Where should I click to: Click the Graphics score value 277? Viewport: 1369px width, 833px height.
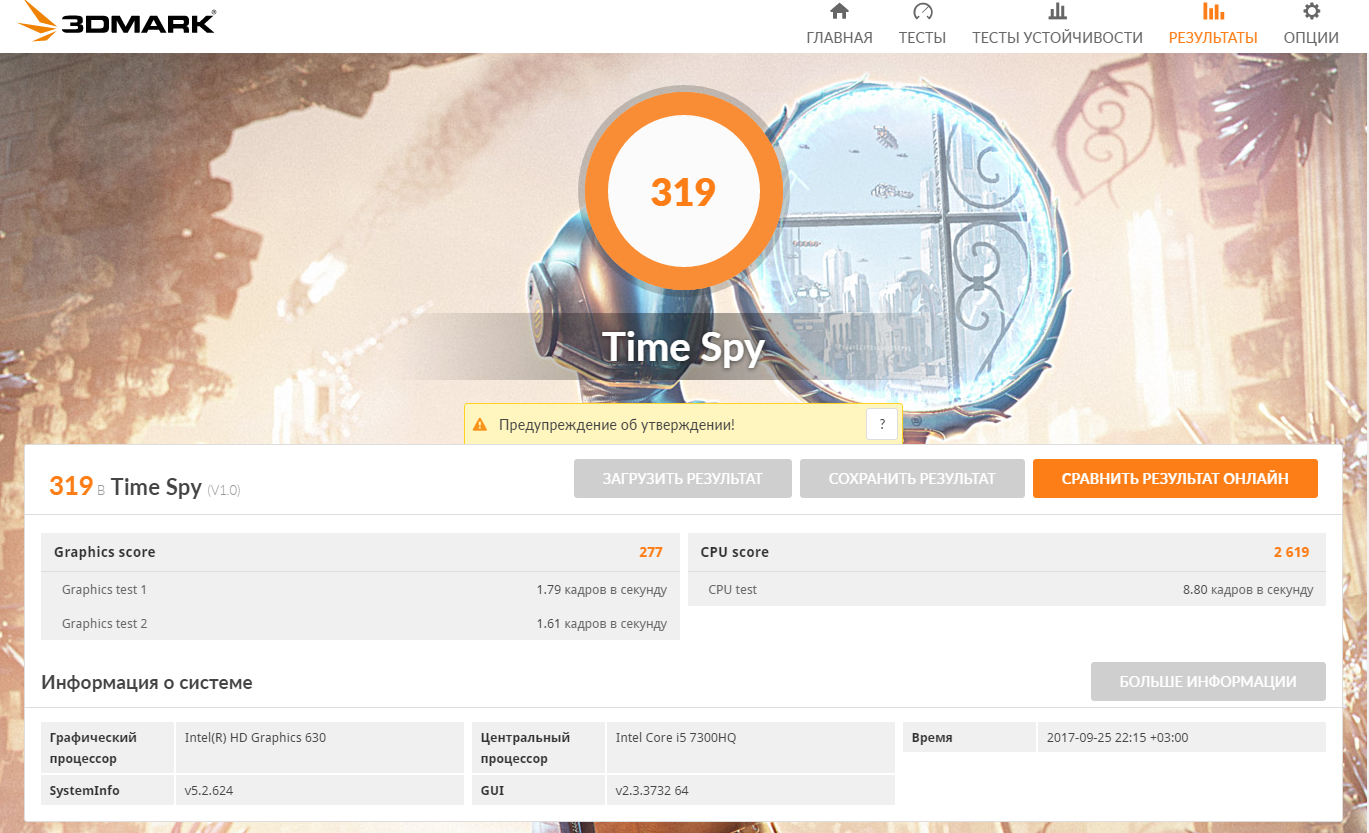(651, 552)
